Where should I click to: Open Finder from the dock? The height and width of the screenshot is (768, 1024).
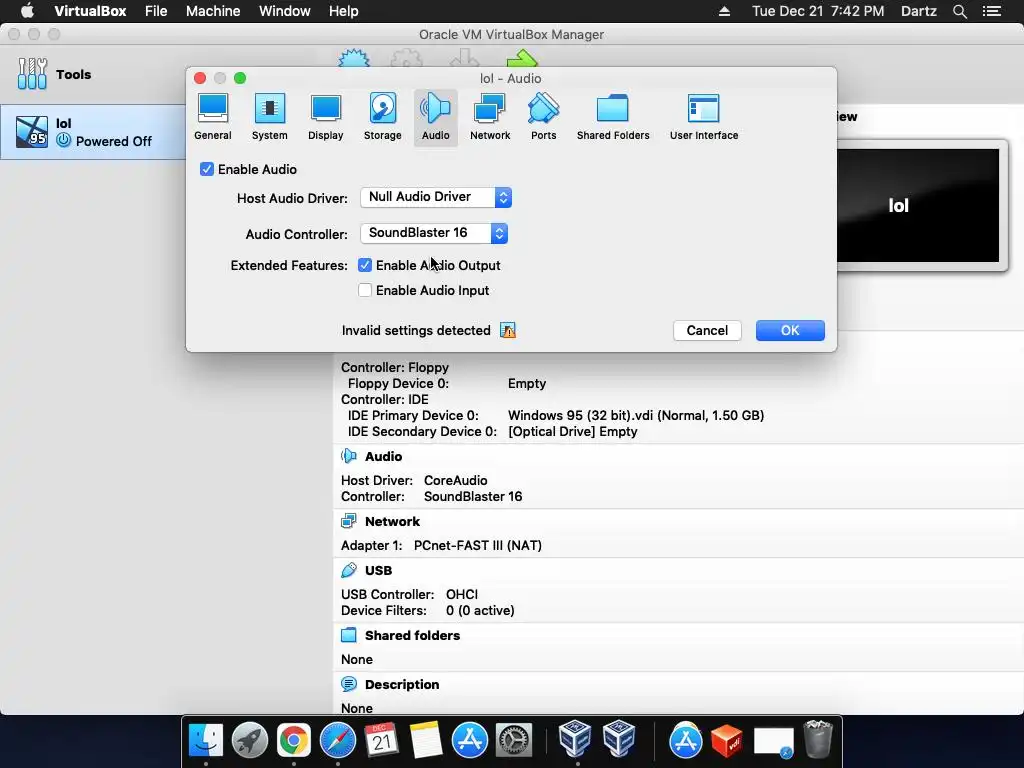[206, 740]
